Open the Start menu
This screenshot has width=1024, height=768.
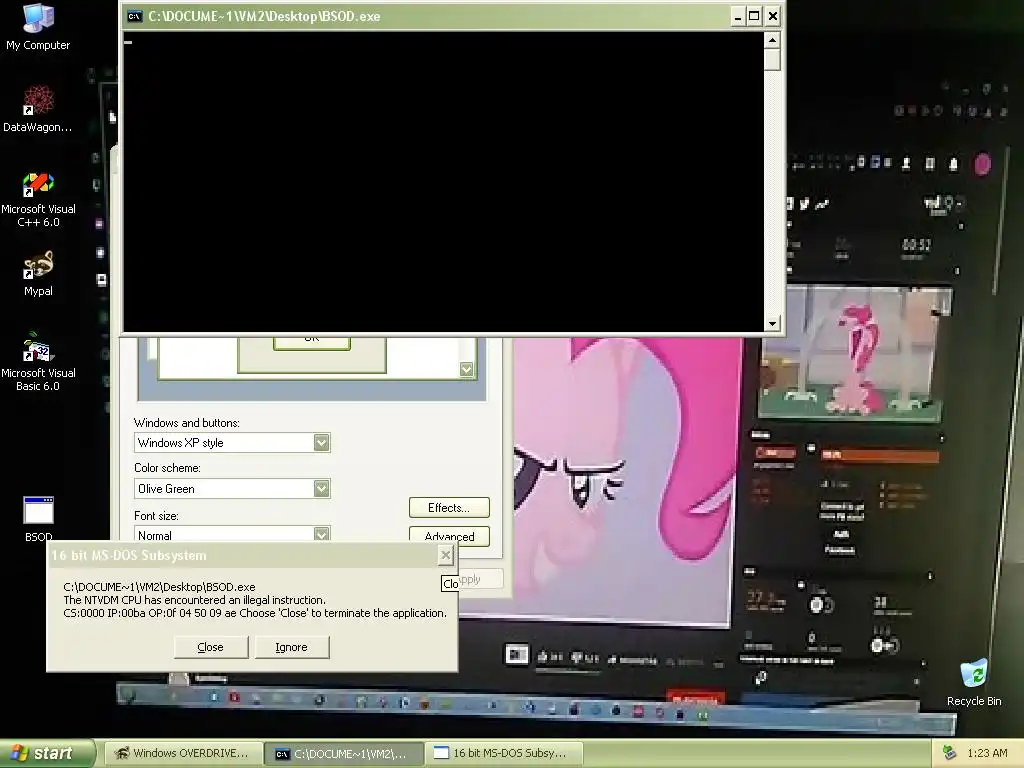pyautogui.click(x=47, y=753)
